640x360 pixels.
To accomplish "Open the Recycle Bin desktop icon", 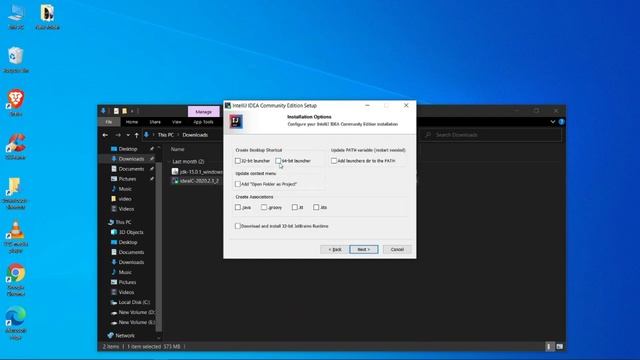I will click(16, 60).
